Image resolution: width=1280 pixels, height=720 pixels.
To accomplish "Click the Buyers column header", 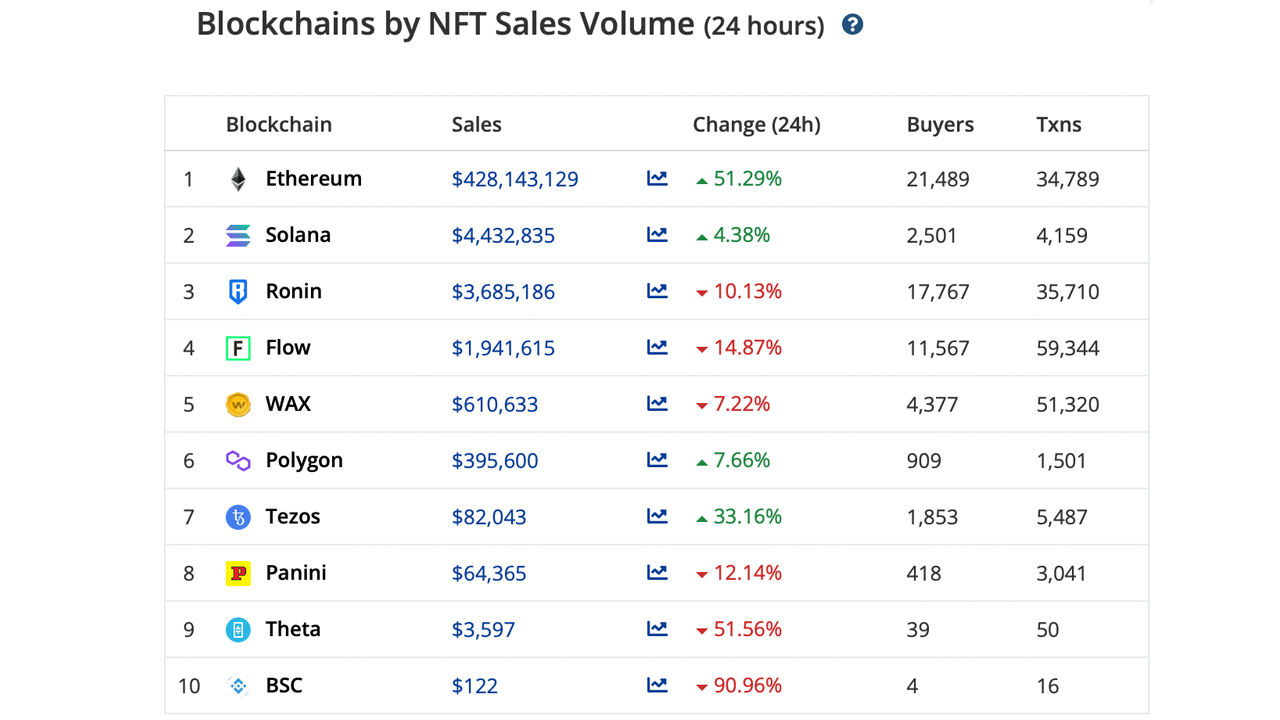I will [x=940, y=124].
